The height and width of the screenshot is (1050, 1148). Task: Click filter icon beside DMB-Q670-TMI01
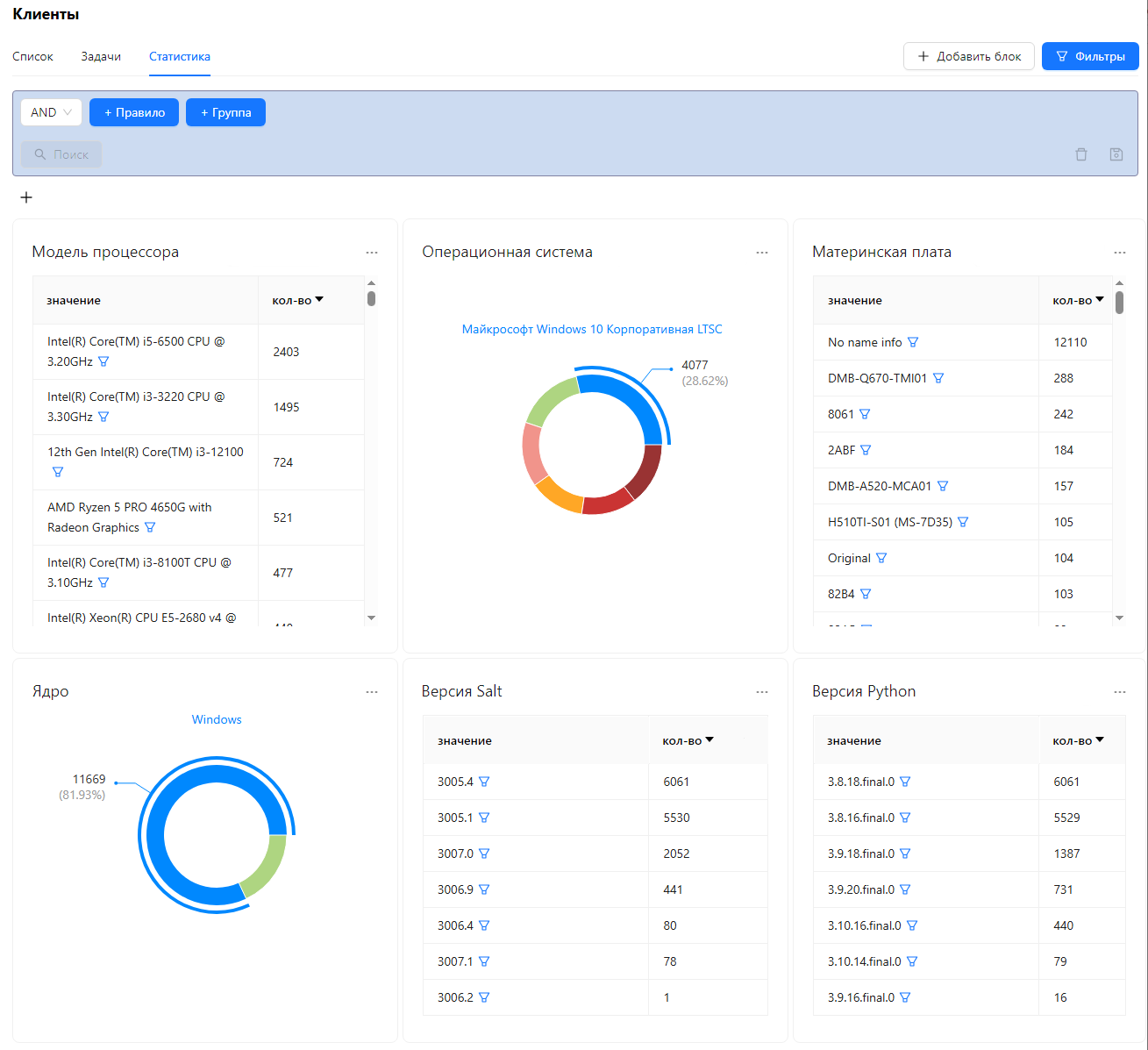[938, 378]
